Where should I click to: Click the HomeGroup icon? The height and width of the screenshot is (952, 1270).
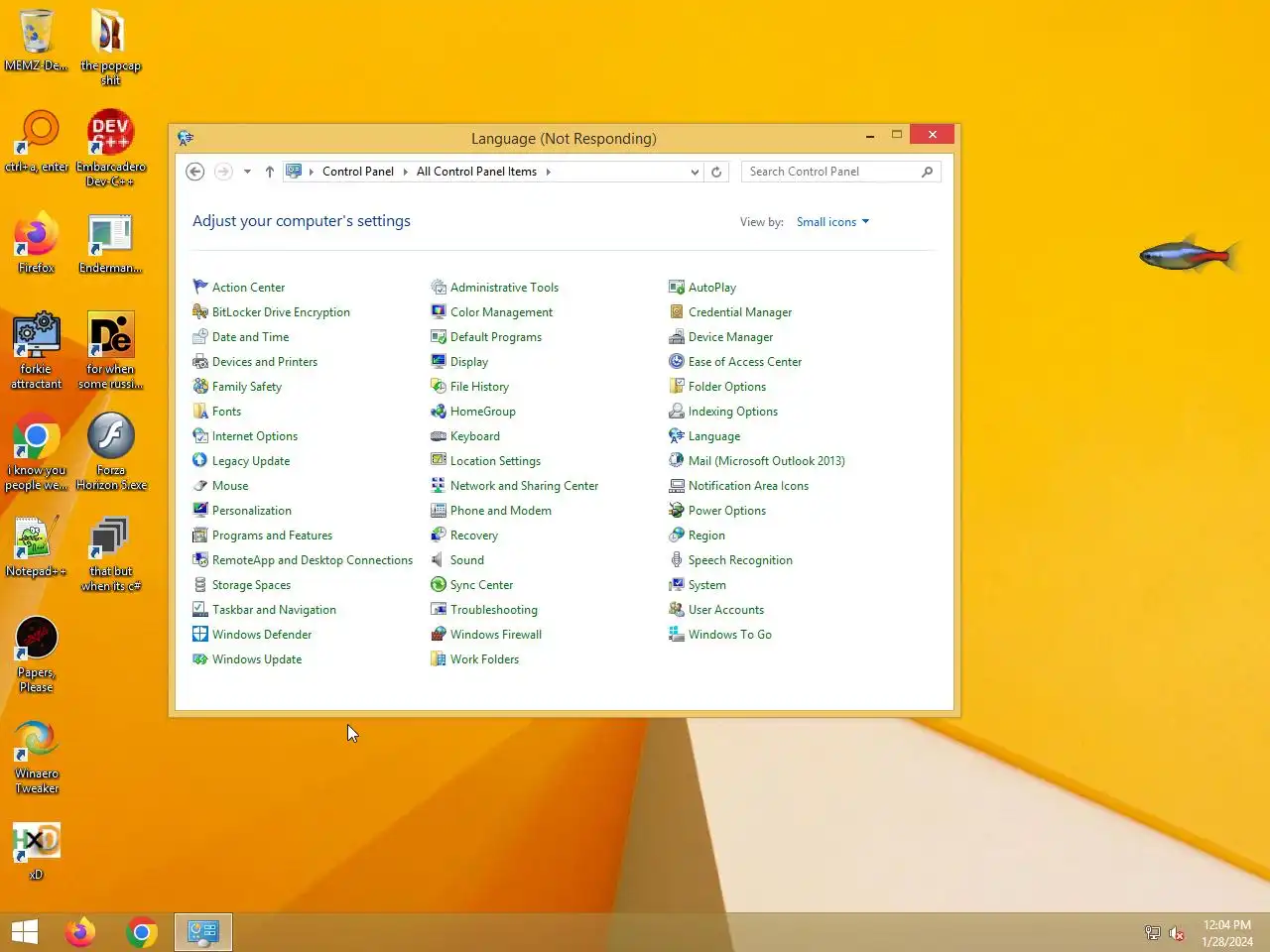439,411
